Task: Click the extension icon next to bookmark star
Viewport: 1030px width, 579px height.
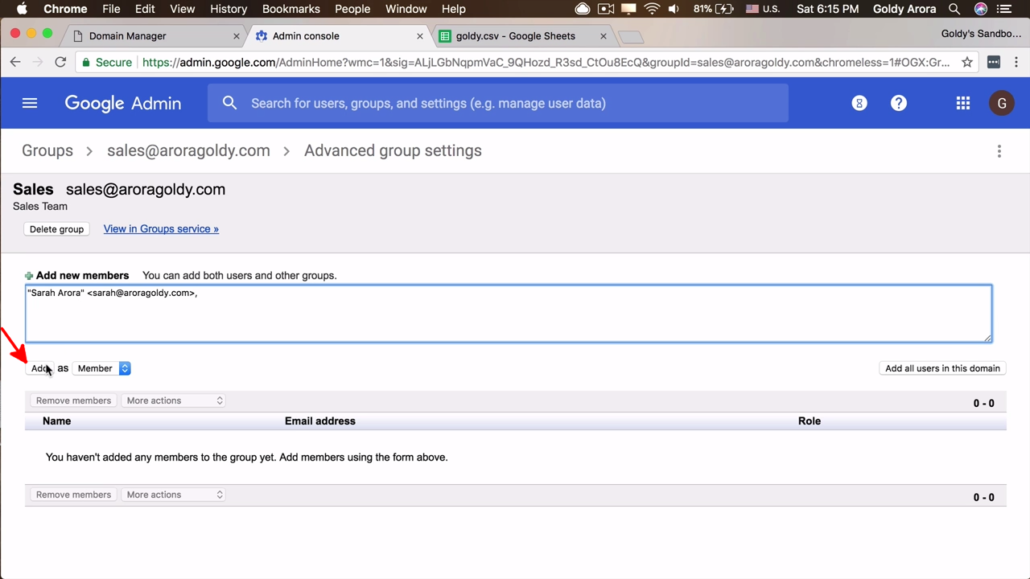Action: tap(994, 62)
